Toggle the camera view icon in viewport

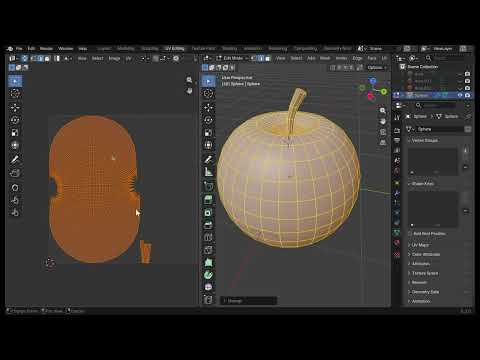tap(383, 132)
